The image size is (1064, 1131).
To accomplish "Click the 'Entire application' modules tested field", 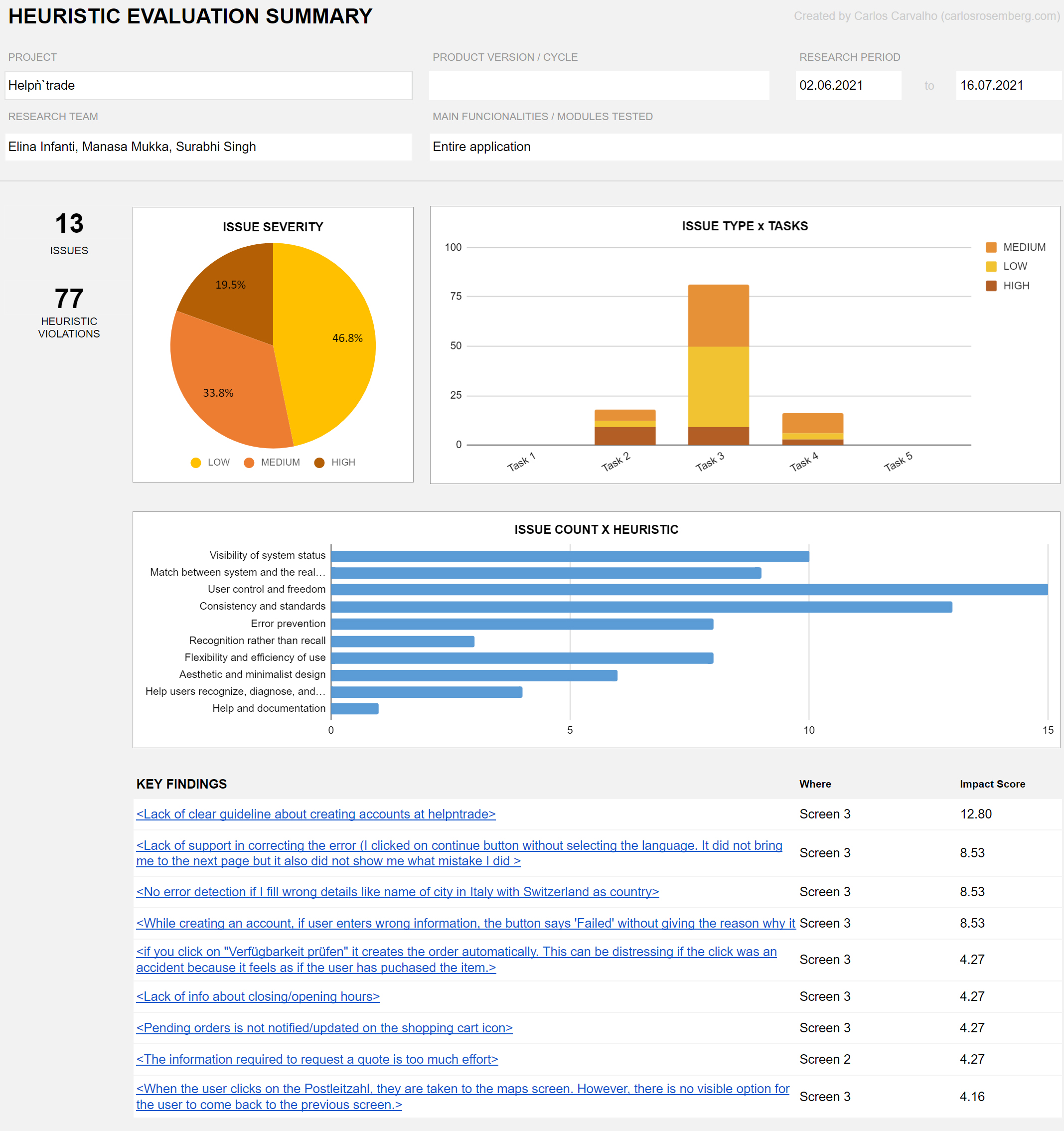I will coord(745,147).
